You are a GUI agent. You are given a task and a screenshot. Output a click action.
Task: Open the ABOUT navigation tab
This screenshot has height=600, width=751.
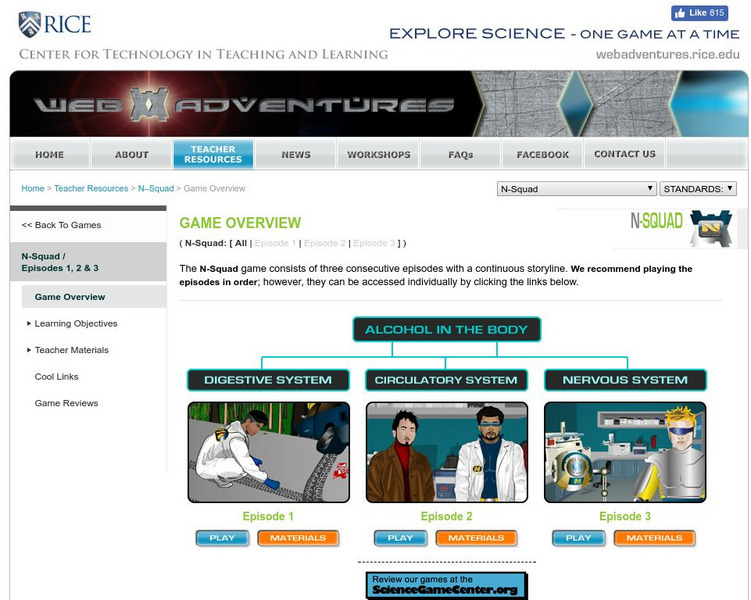point(132,154)
